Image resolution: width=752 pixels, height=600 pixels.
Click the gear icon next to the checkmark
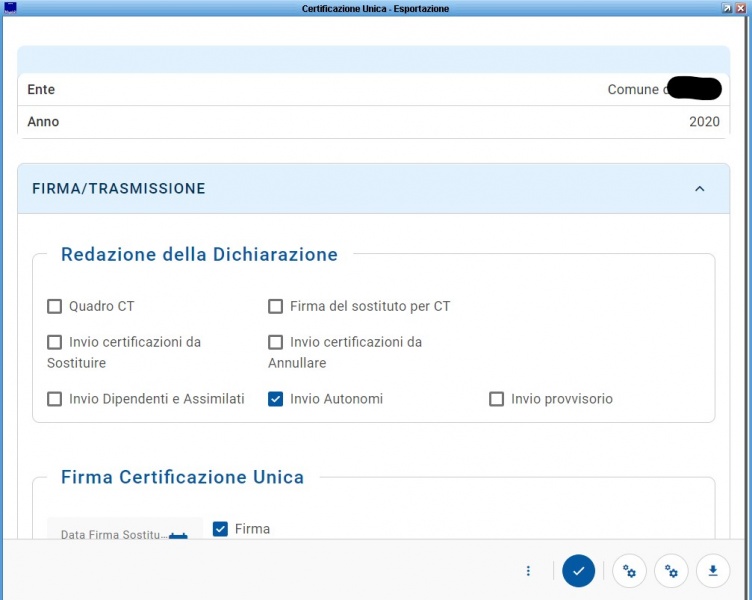(629, 571)
